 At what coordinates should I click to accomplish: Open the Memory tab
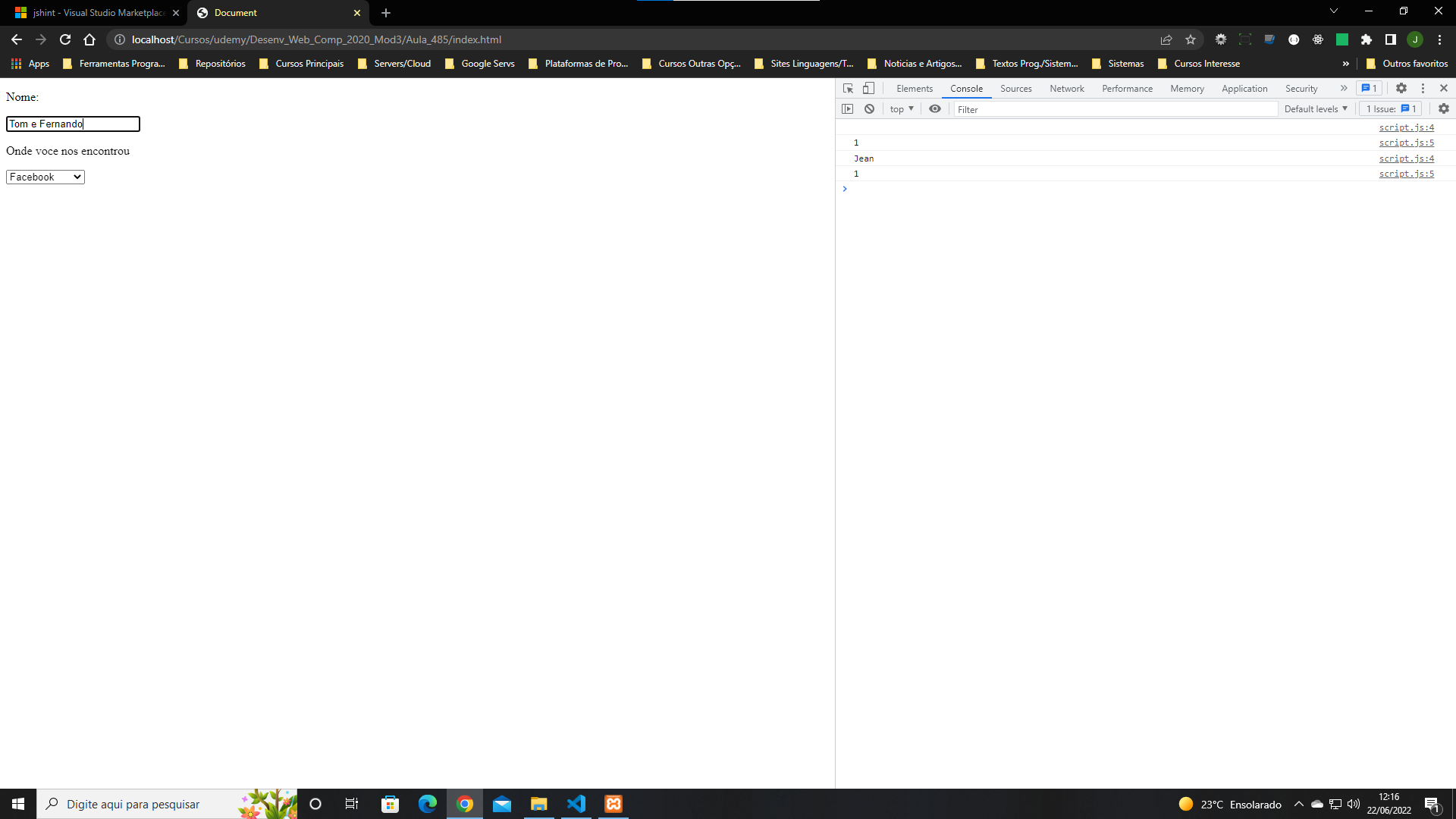[x=1187, y=89]
